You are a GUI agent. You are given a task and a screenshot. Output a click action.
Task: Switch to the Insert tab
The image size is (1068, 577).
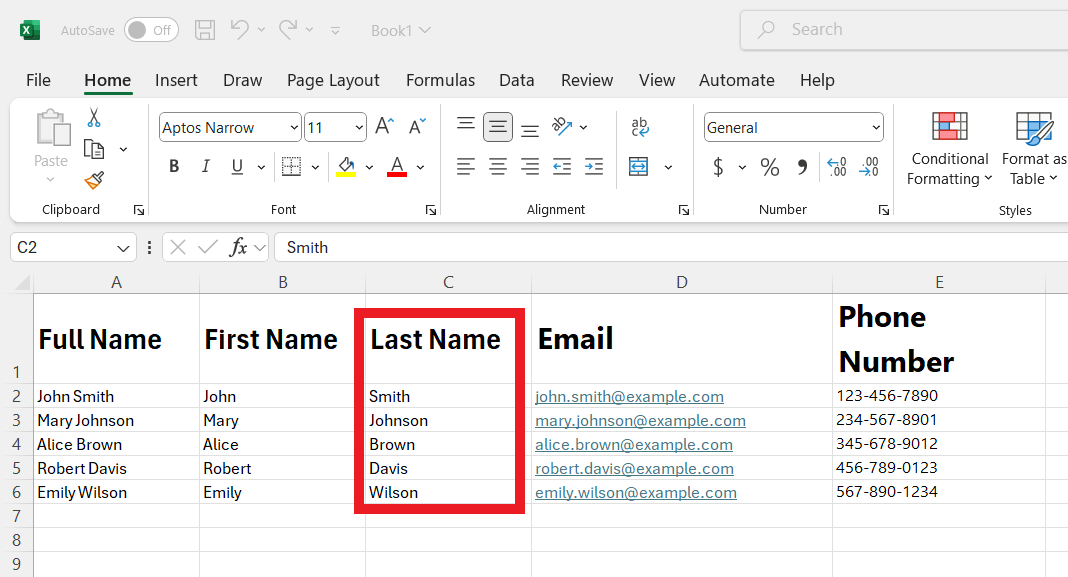pyautogui.click(x=176, y=80)
